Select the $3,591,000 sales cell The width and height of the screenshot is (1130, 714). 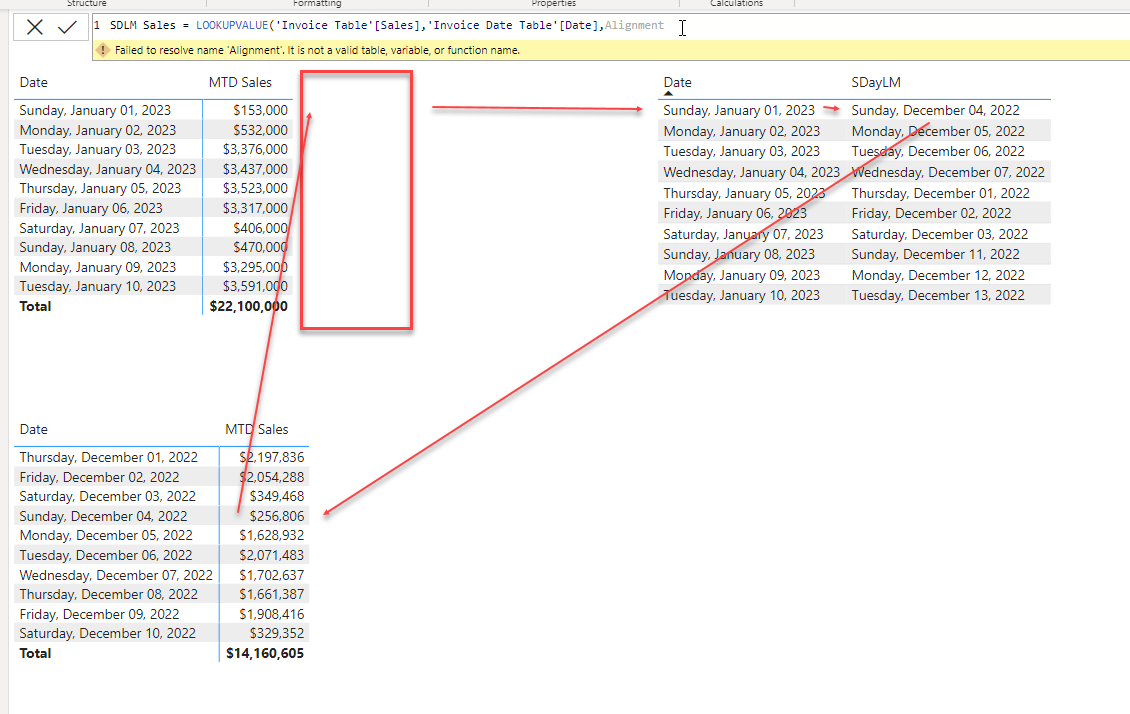(255, 286)
